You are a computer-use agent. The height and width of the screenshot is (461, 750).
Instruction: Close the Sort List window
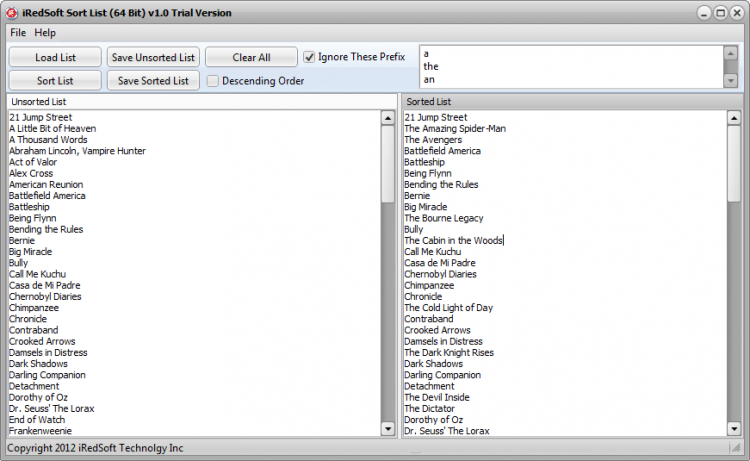pos(737,13)
